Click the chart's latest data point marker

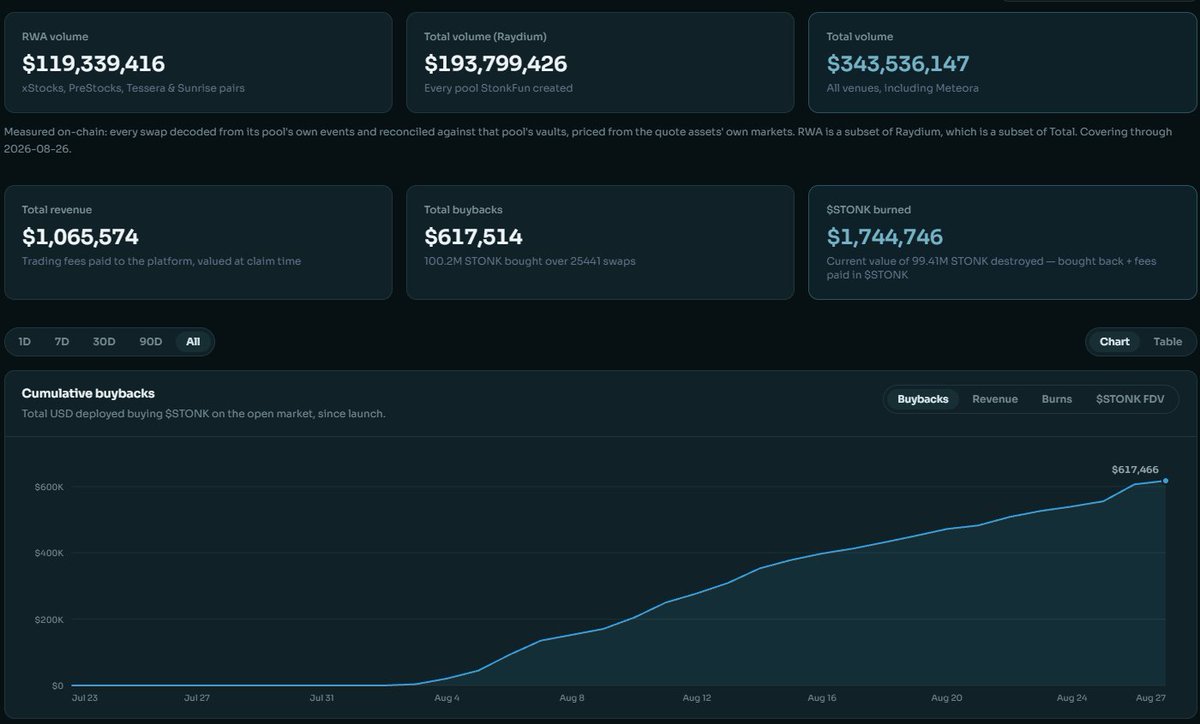coord(1166,481)
